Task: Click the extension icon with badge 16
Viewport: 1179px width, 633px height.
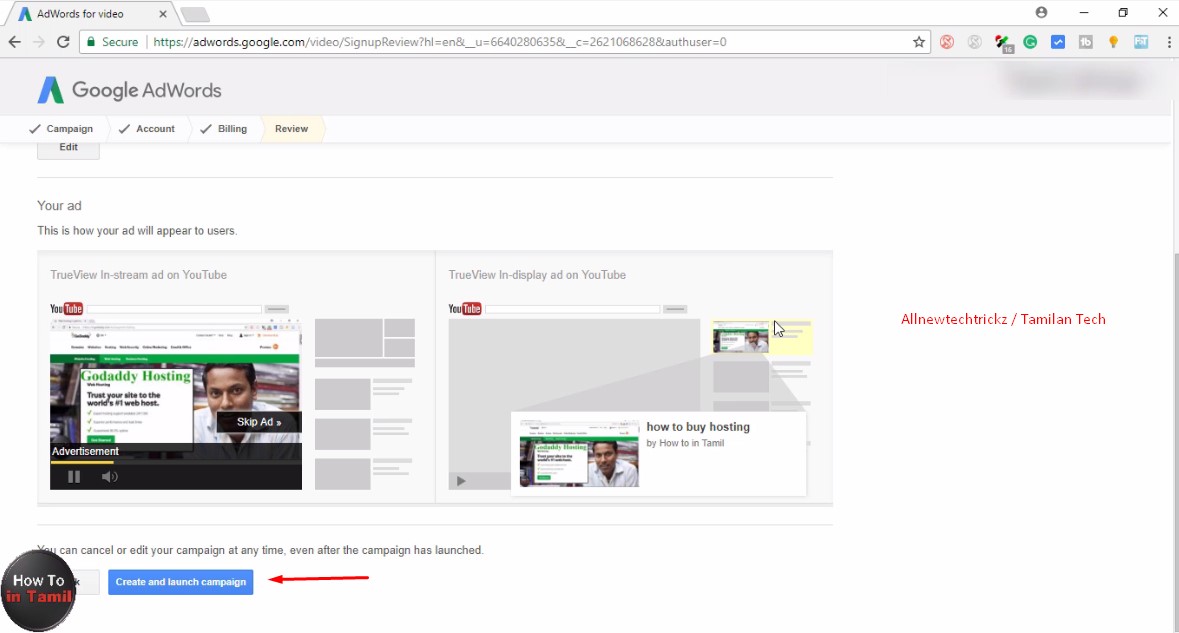Action: (x=1002, y=43)
